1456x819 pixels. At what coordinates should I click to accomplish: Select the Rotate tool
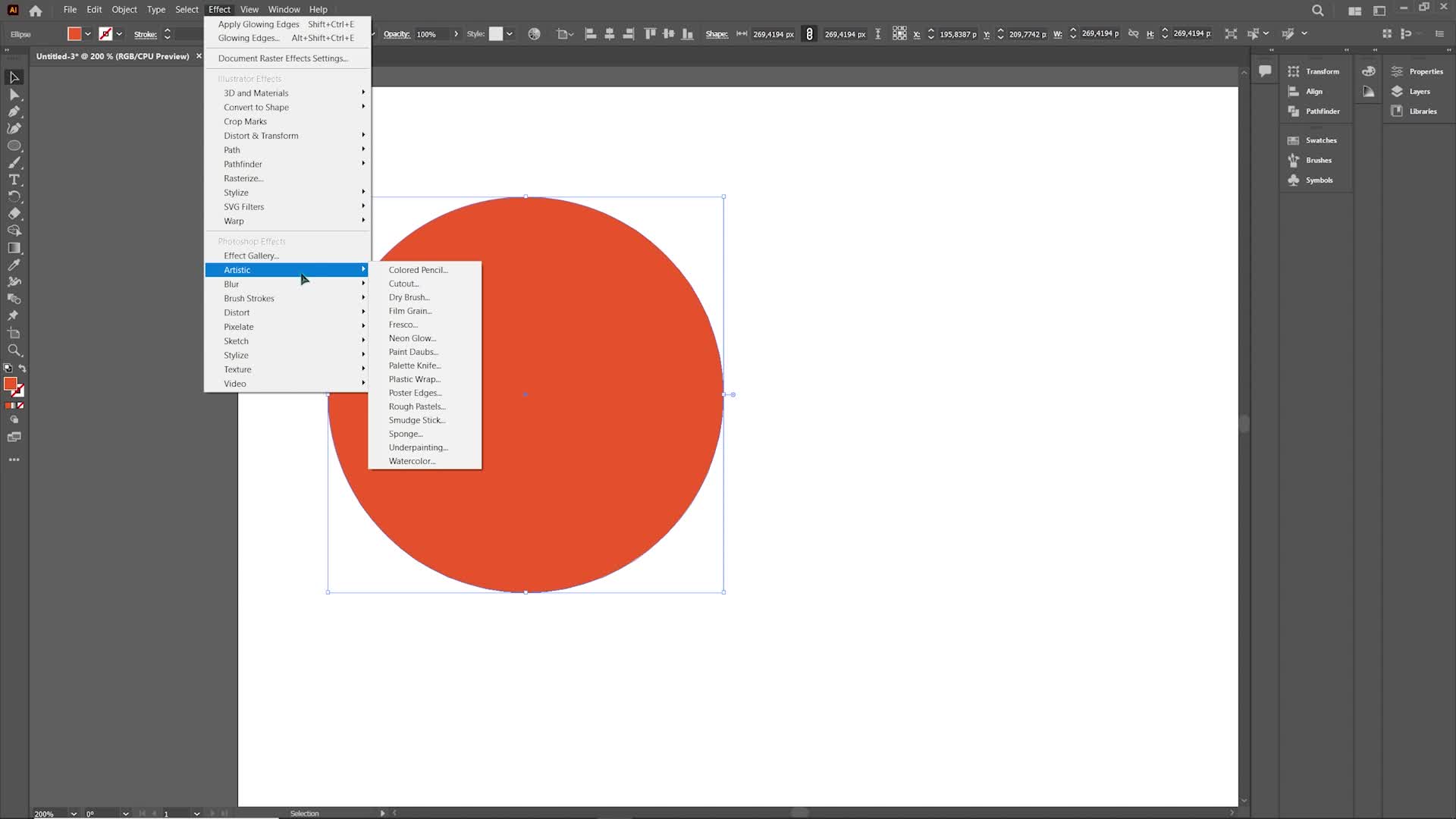(14, 196)
